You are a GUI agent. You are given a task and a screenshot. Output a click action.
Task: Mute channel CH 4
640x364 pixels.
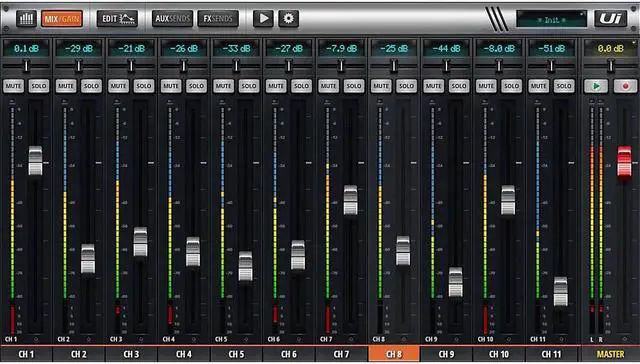(171, 86)
